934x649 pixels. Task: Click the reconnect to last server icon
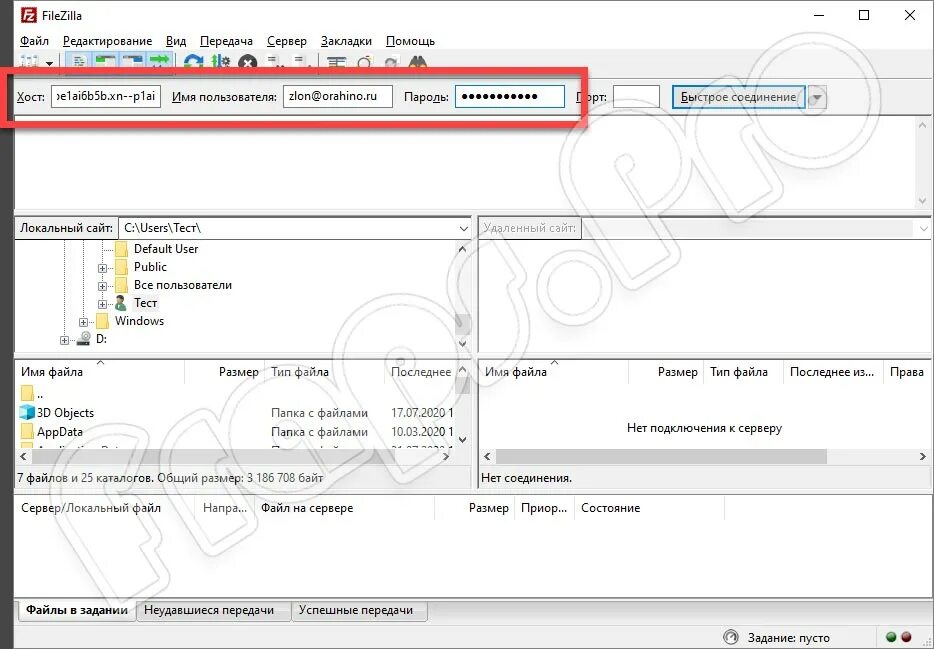[301, 62]
